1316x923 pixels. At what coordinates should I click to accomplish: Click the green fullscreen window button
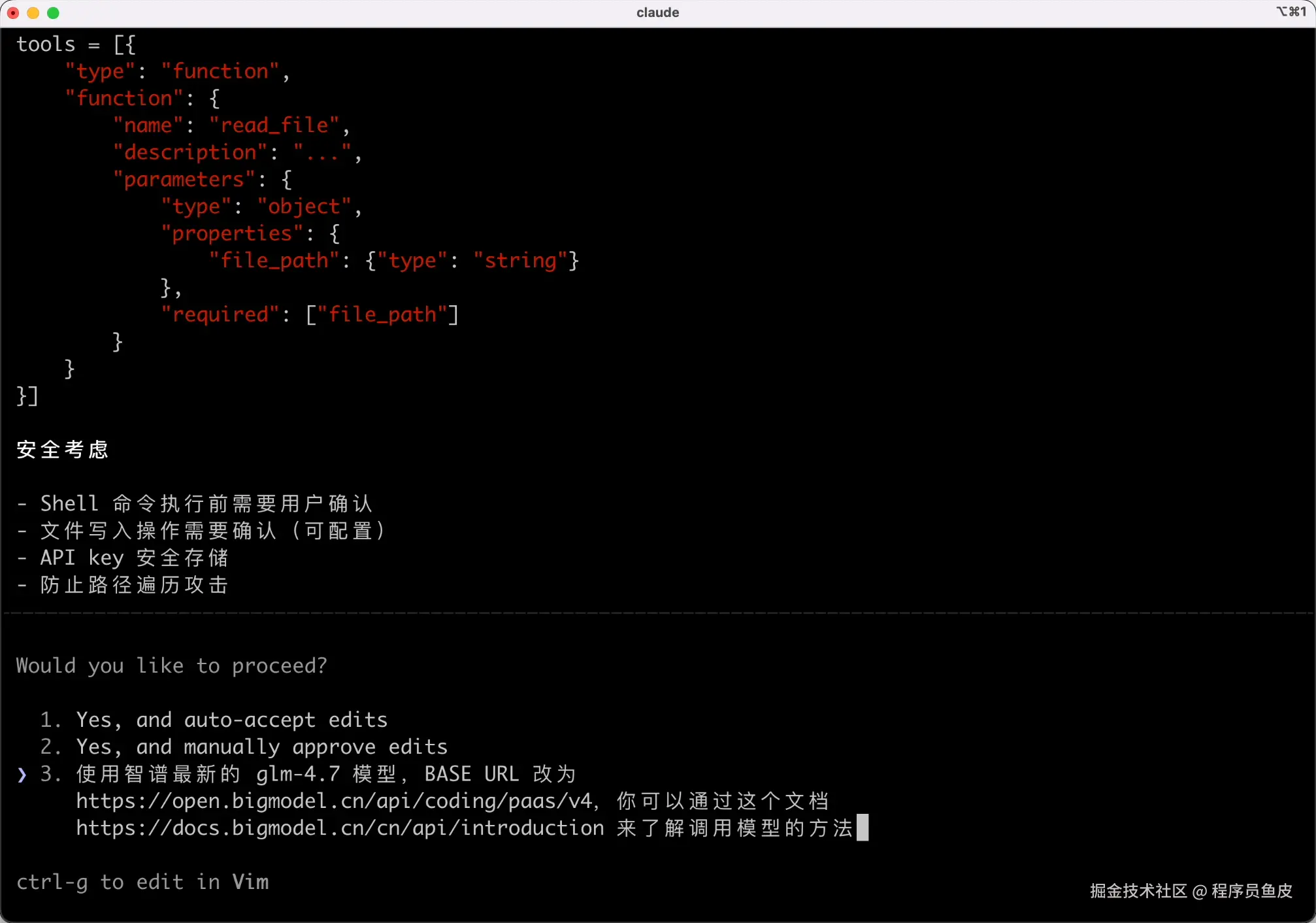click(54, 13)
